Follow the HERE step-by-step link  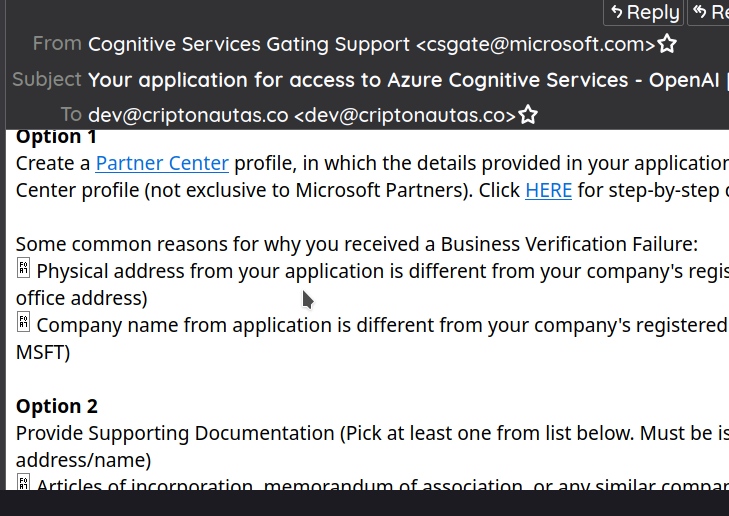[x=548, y=190]
